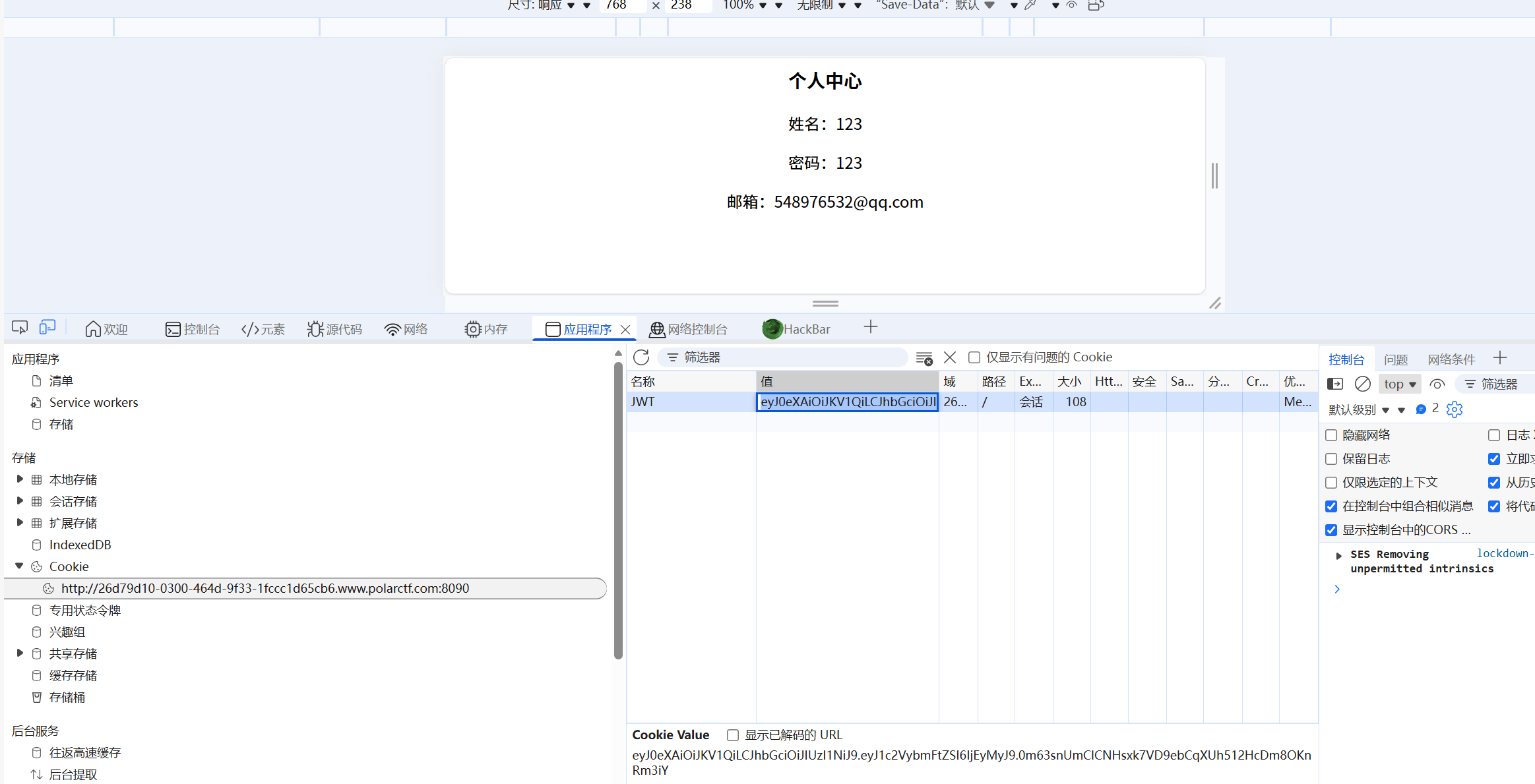1535x784 pixels.
Task: Delete selected cookie with X icon
Action: tap(950, 357)
